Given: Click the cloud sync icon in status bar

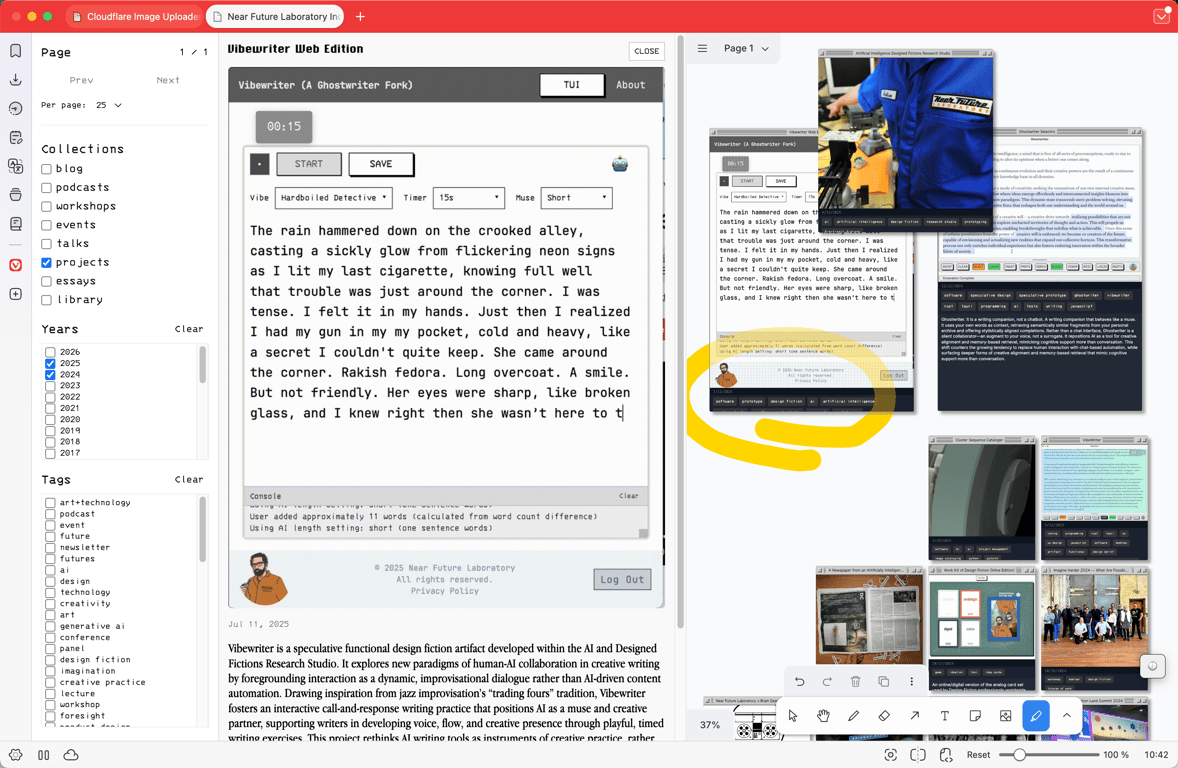Looking at the screenshot, I should point(71,754).
